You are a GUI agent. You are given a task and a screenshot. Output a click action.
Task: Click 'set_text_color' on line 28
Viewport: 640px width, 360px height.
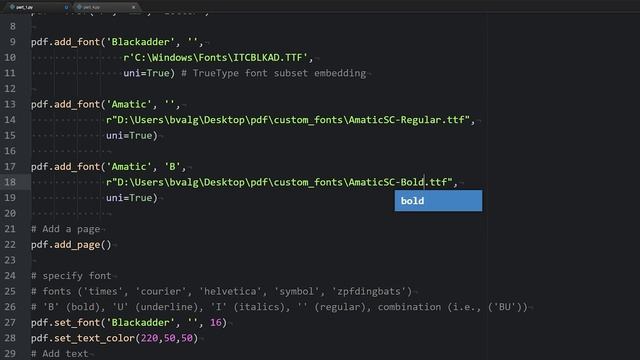point(94,338)
